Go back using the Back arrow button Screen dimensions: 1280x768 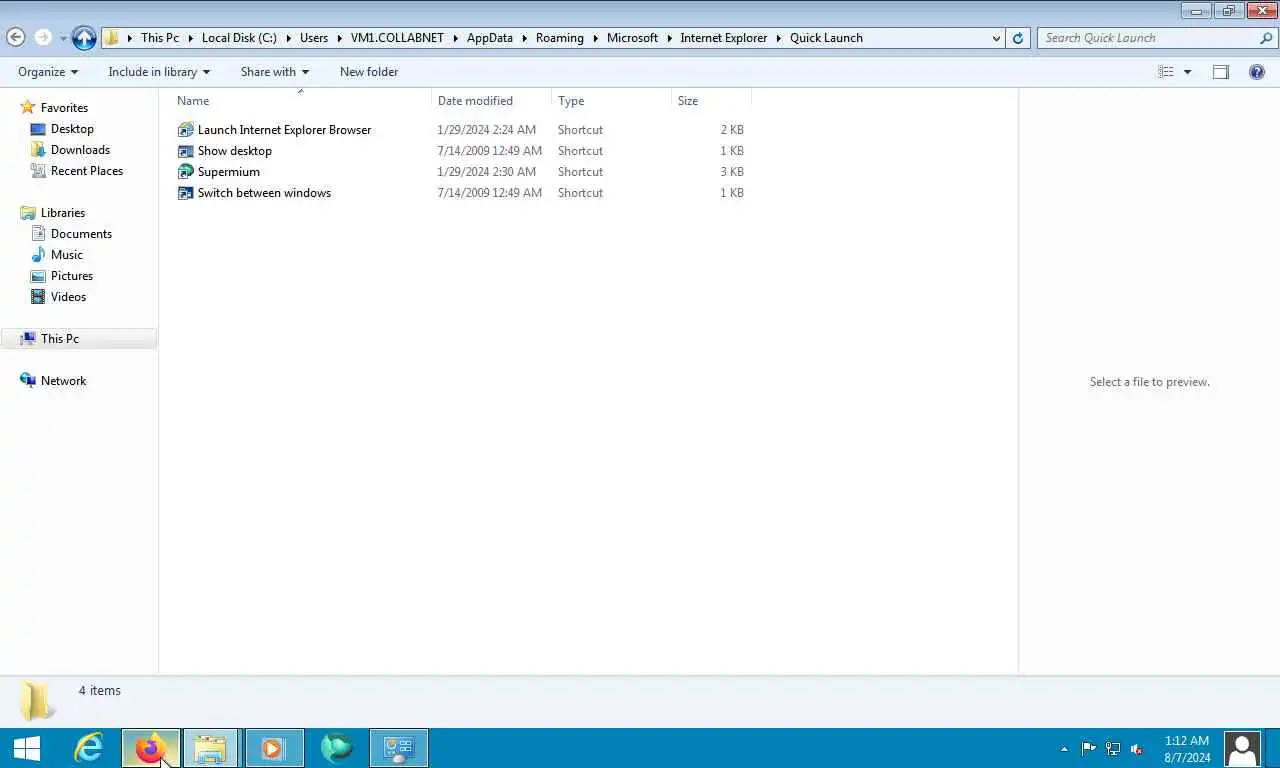15,37
